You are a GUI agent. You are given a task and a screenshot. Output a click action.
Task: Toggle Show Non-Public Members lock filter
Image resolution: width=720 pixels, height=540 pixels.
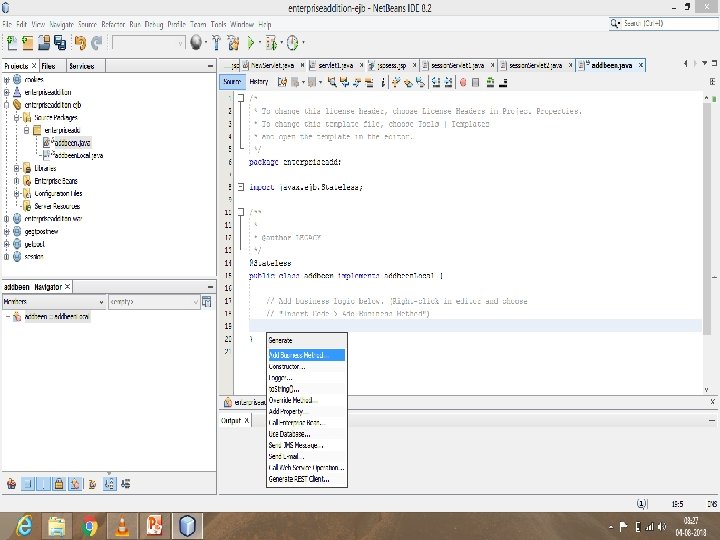[x=59, y=484]
